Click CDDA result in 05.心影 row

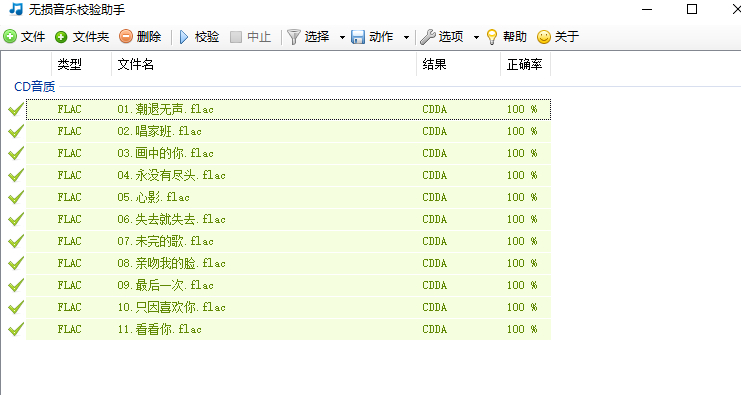click(x=434, y=197)
